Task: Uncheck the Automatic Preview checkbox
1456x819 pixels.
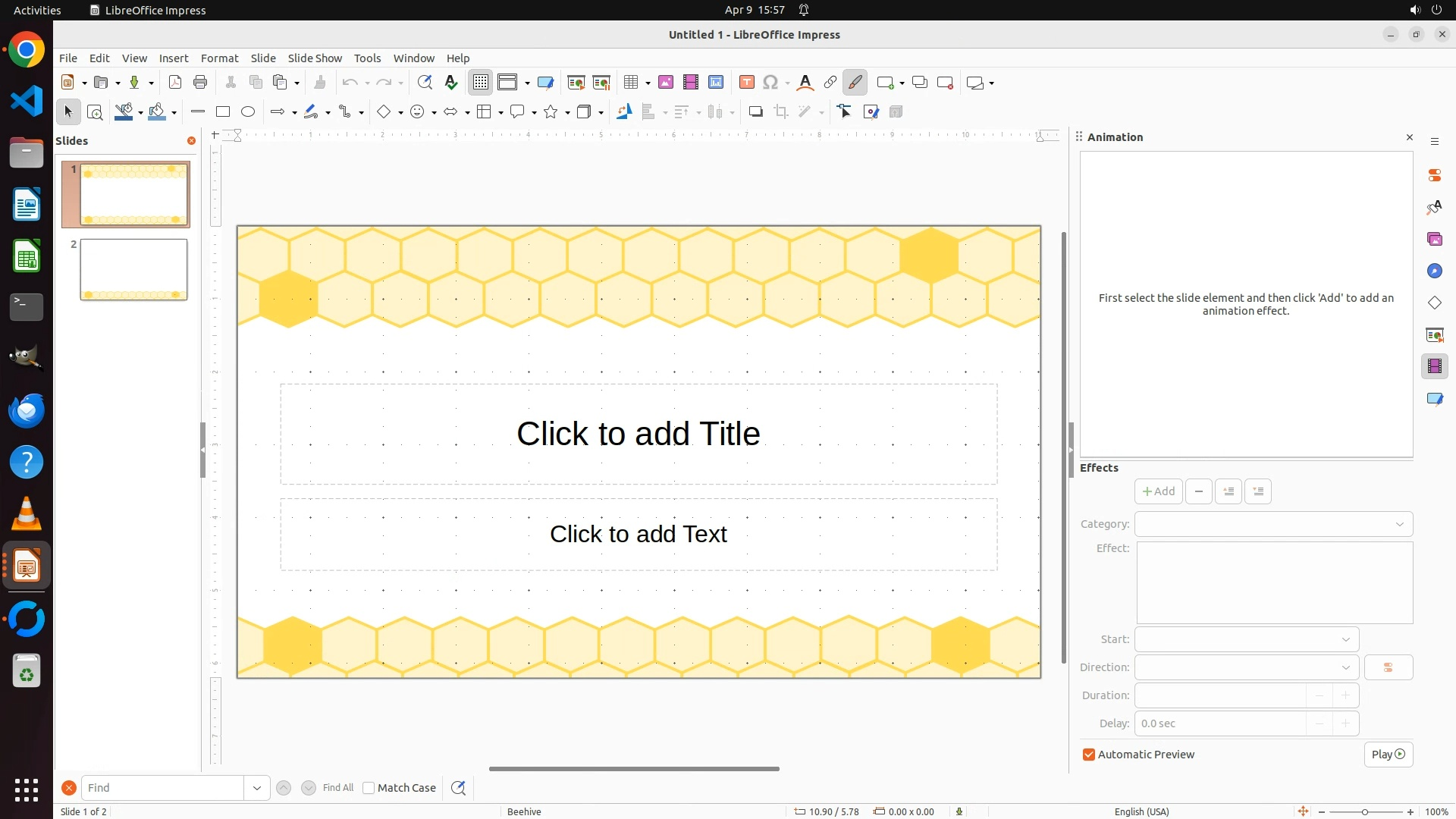Action: point(1089,755)
